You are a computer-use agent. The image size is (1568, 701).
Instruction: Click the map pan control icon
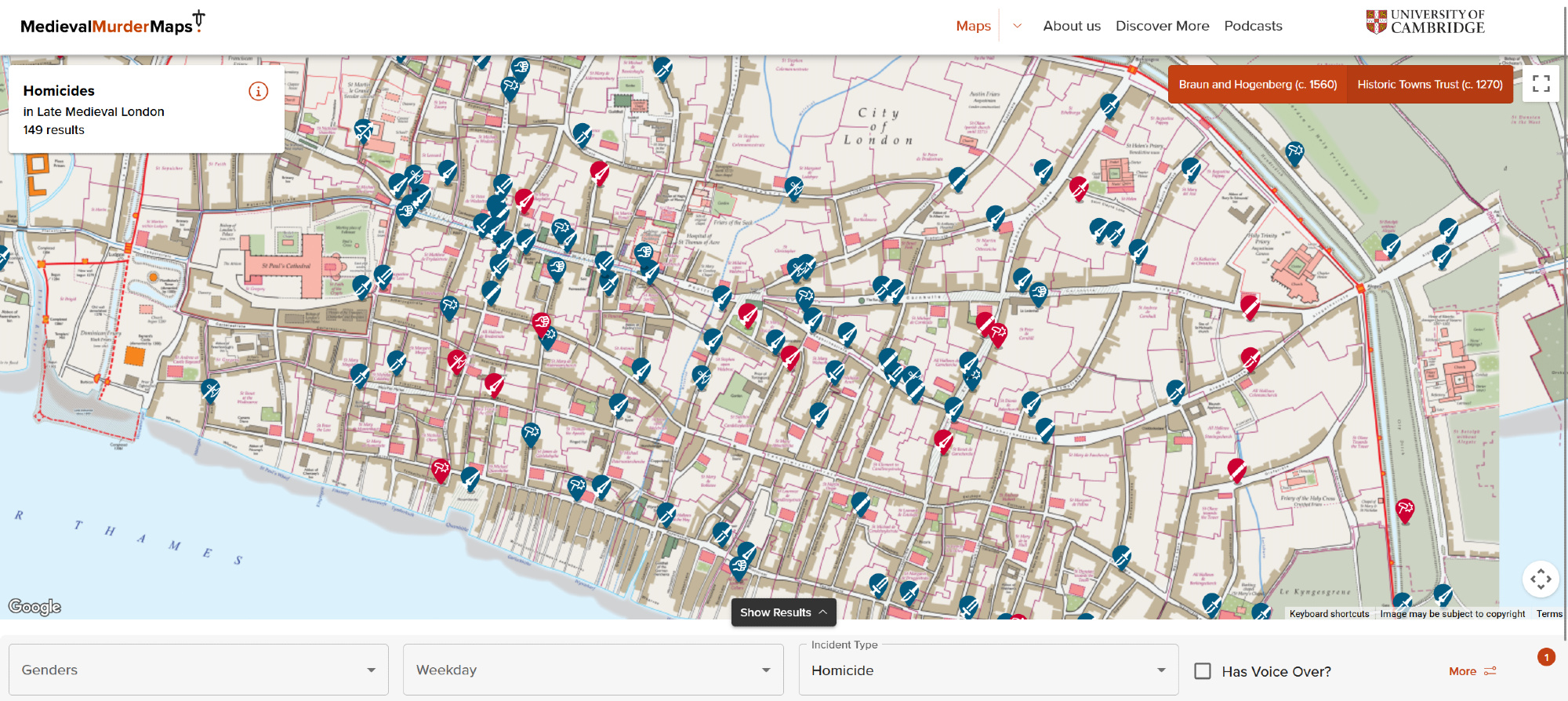[1540, 579]
